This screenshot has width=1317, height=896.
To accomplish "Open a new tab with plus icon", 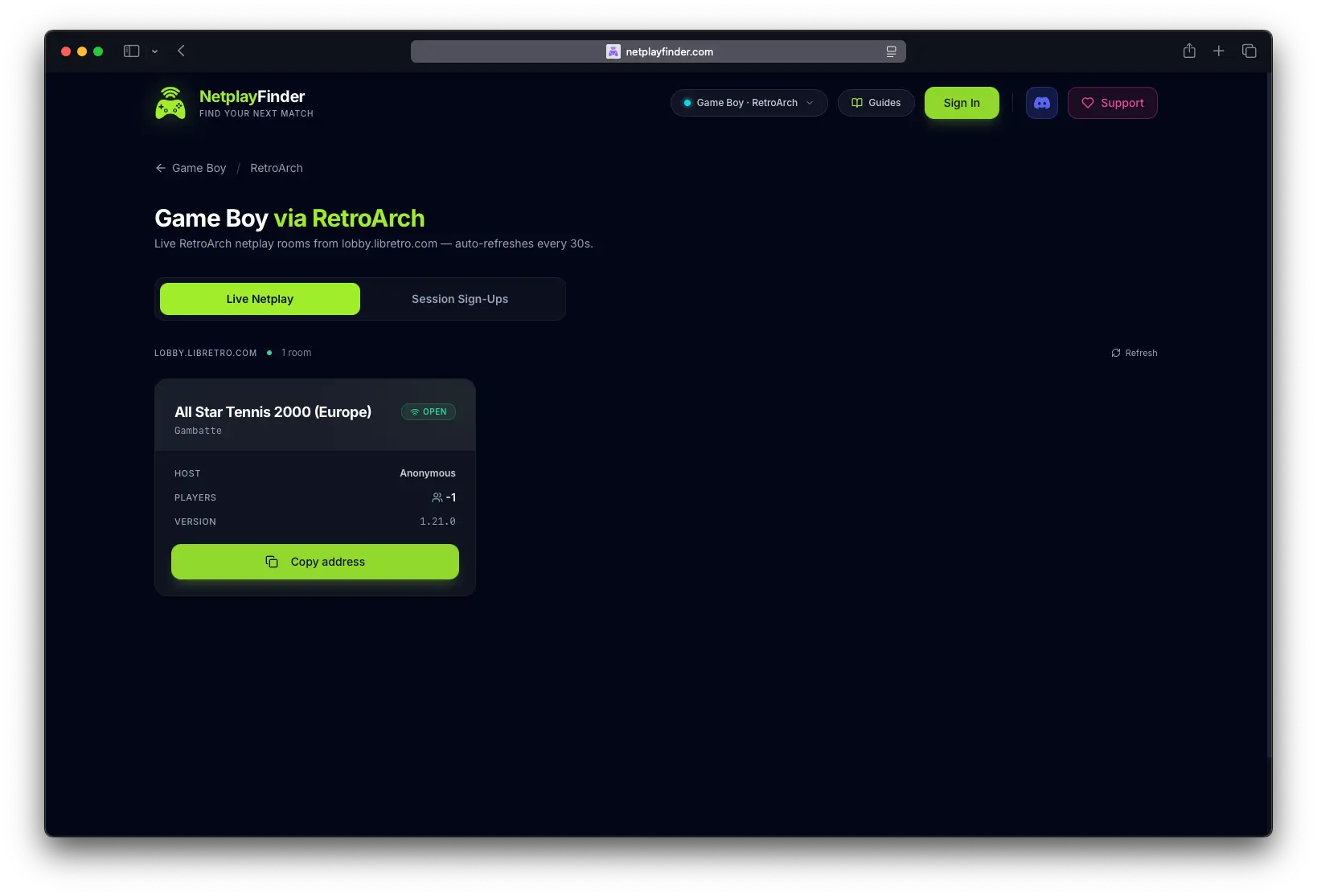I will coord(1219,51).
